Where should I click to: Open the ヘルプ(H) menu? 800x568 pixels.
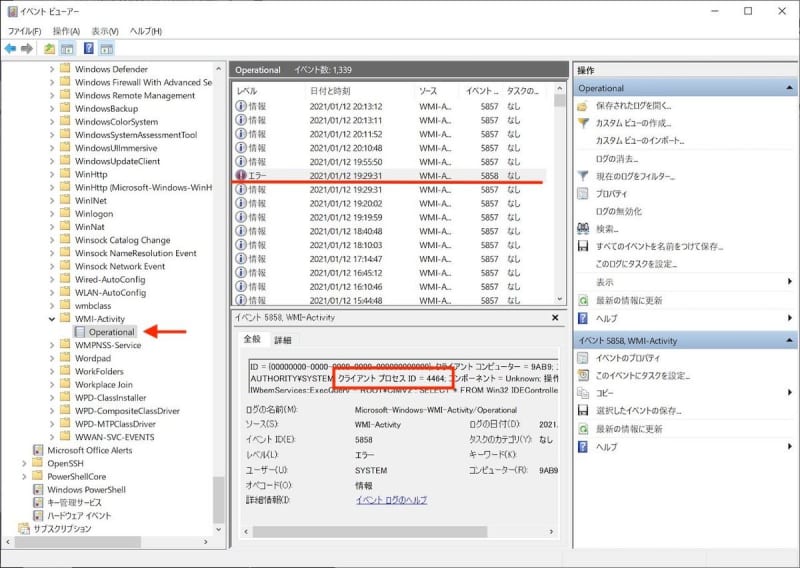pyautogui.click(x=146, y=31)
